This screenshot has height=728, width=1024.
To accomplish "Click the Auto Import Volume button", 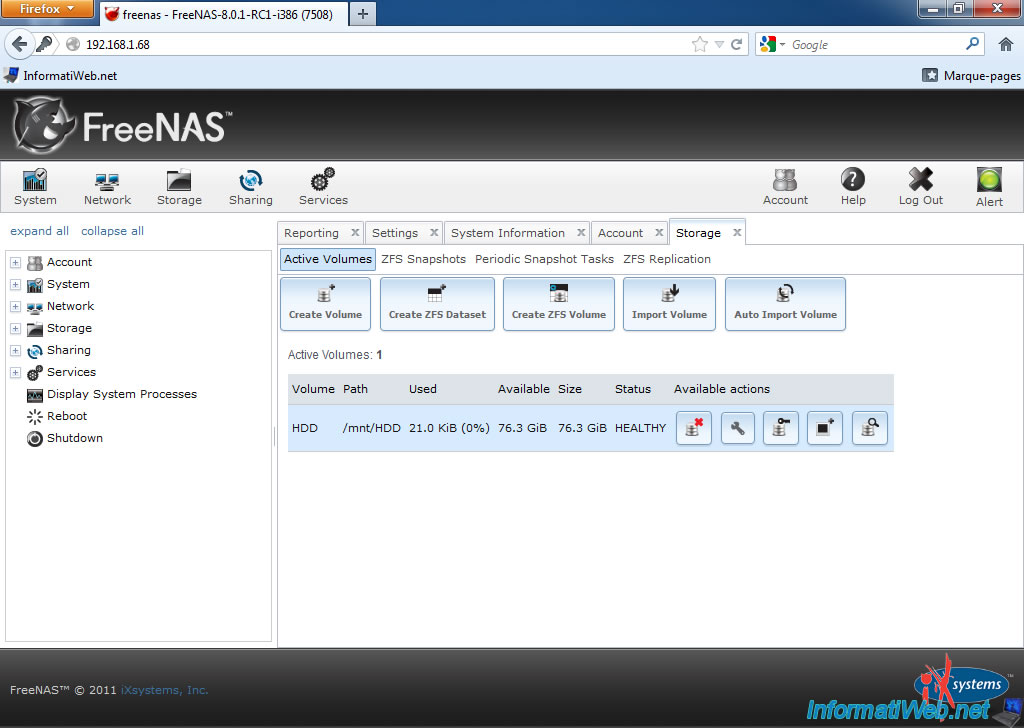I will point(785,304).
